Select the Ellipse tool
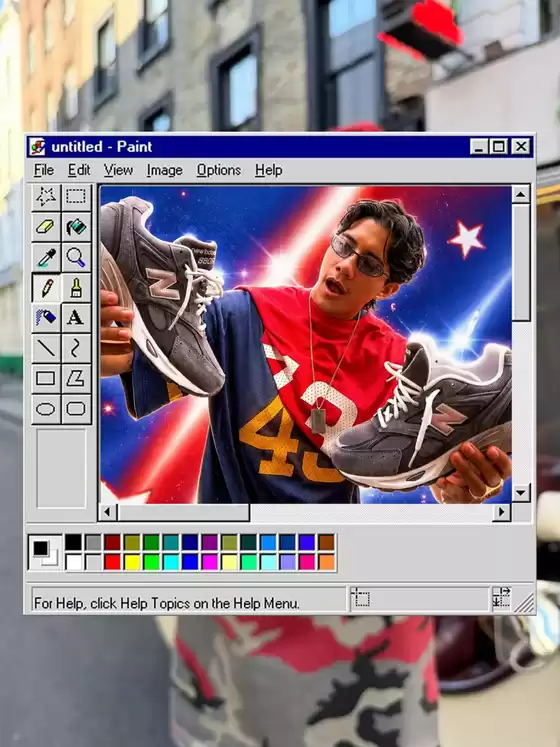560x747 pixels. coord(46,409)
